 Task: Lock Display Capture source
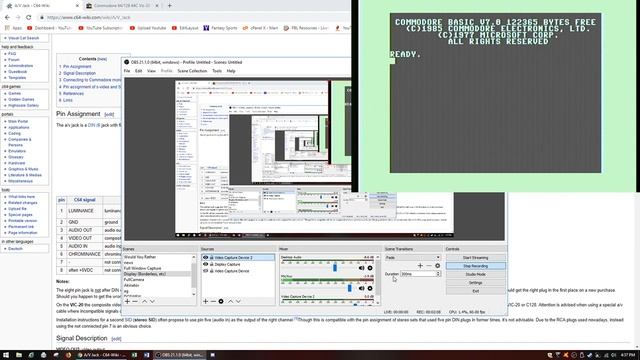(211, 264)
